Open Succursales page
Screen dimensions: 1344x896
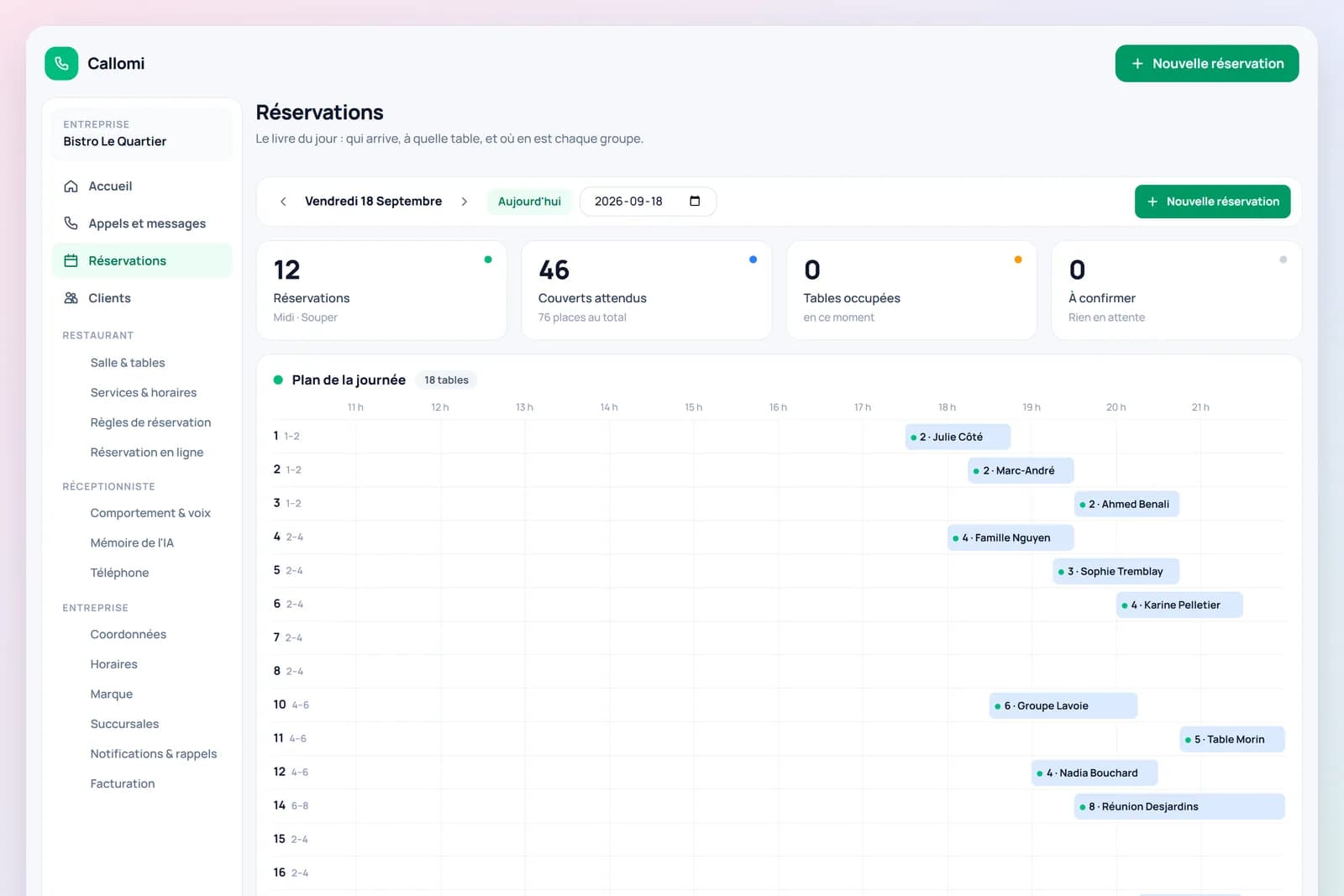point(124,724)
